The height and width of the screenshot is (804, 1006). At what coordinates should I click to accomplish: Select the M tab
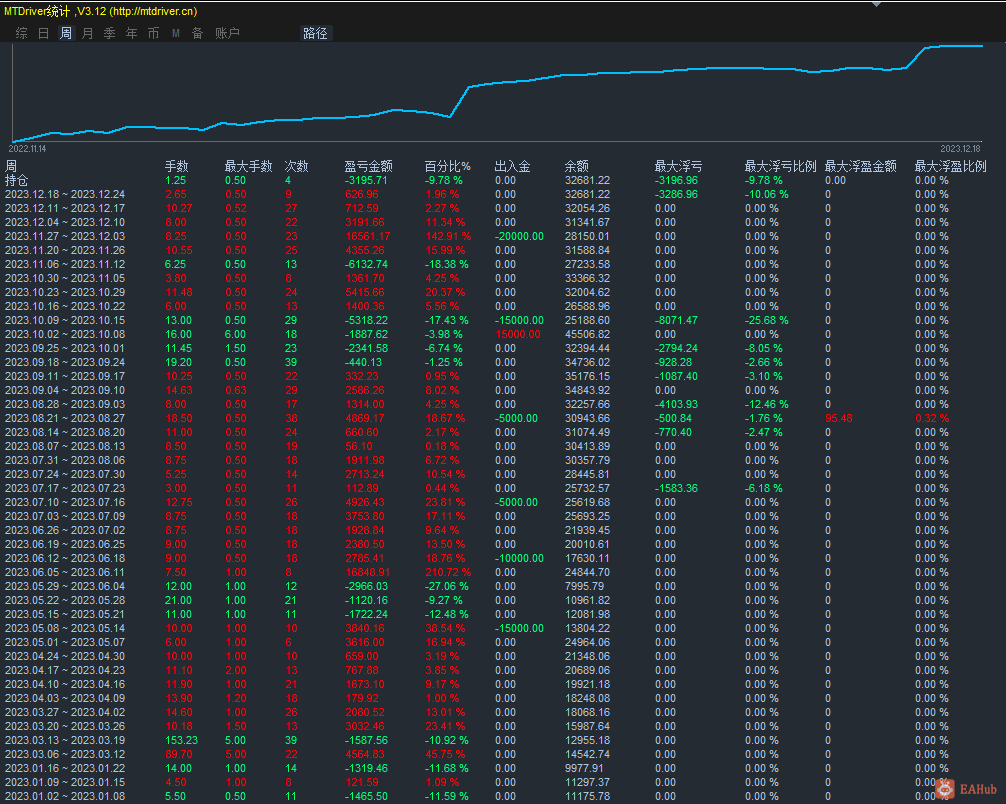click(176, 34)
